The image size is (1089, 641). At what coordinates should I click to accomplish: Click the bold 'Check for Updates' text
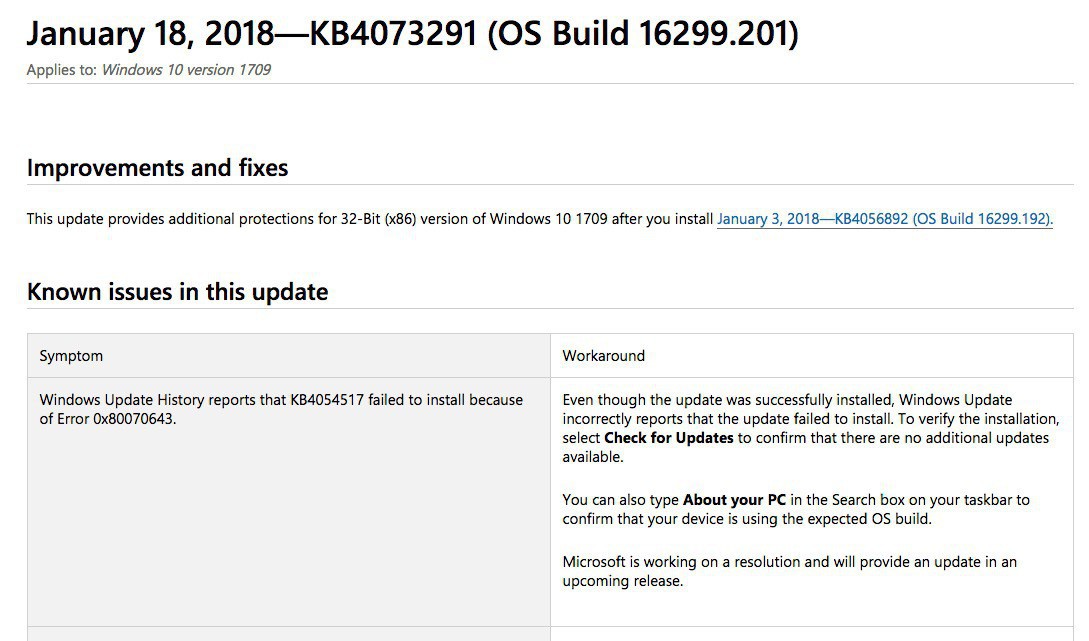[668, 438]
